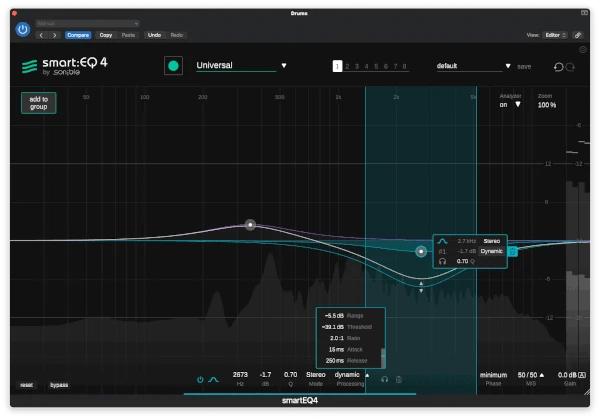Open the default preset dropdown arrow

pos(508,66)
